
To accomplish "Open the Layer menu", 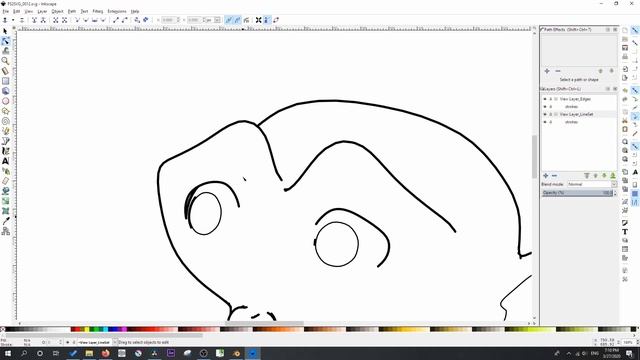I will tap(42, 11).
